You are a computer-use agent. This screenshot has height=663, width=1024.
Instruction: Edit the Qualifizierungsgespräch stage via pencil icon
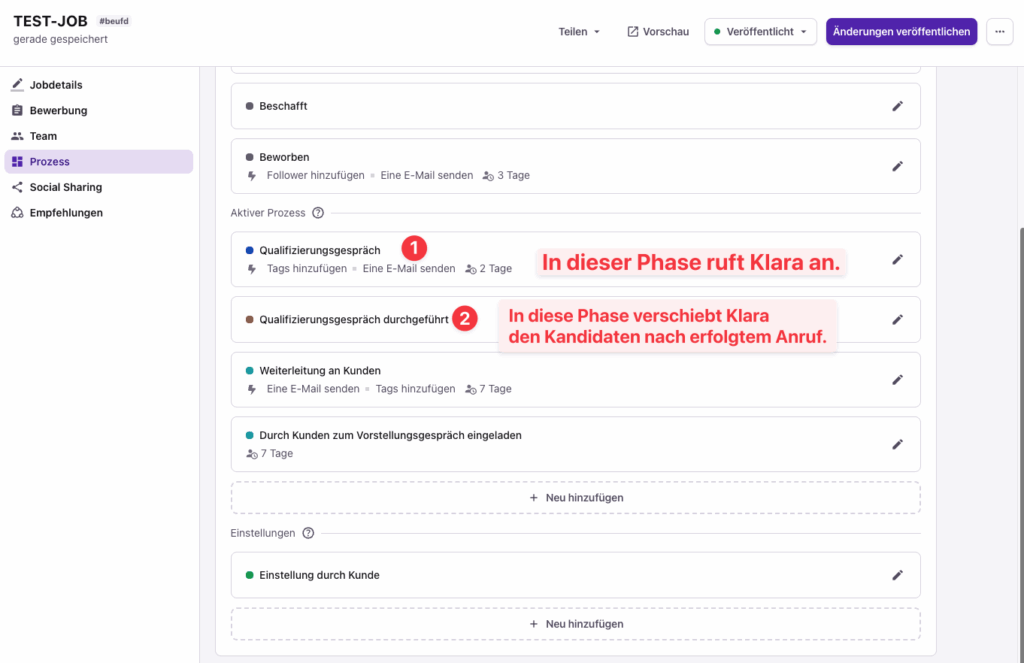pyautogui.click(x=897, y=260)
